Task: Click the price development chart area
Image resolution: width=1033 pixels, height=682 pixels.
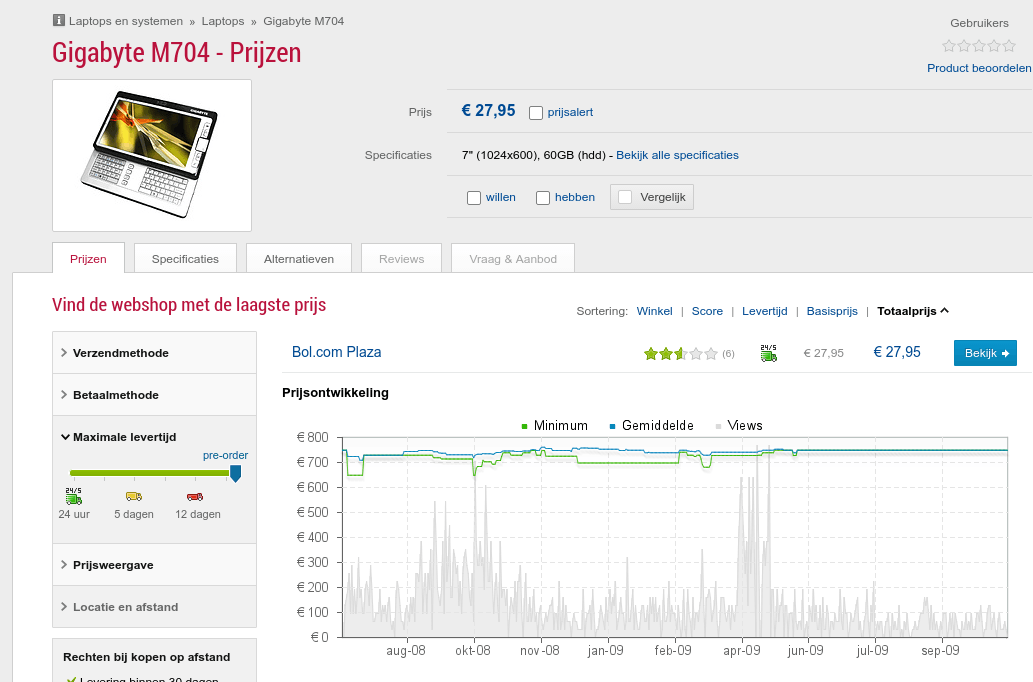Action: pos(675,537)
